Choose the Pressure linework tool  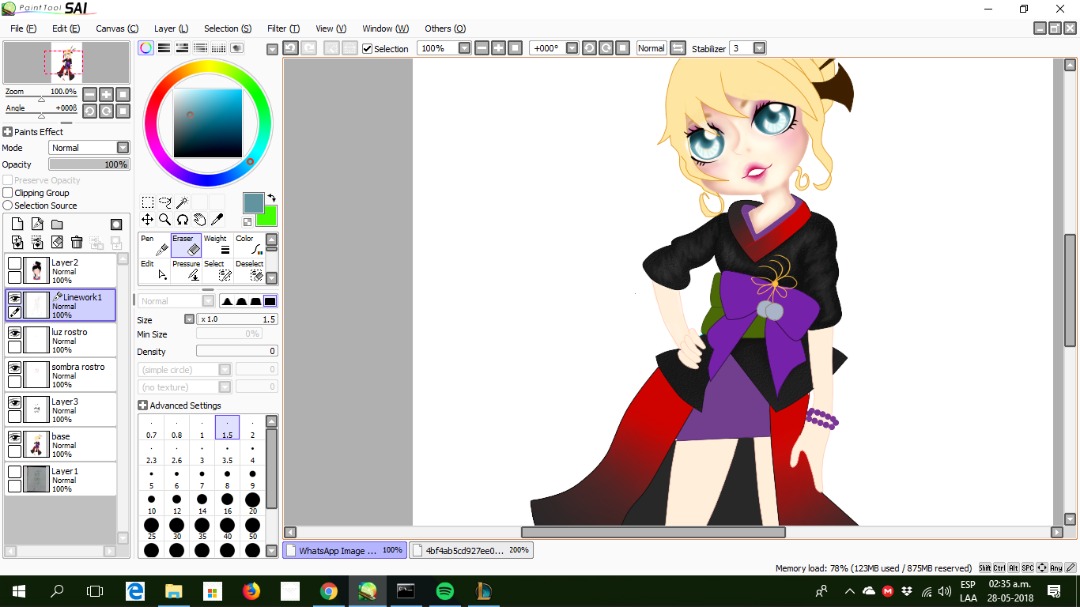186,271
